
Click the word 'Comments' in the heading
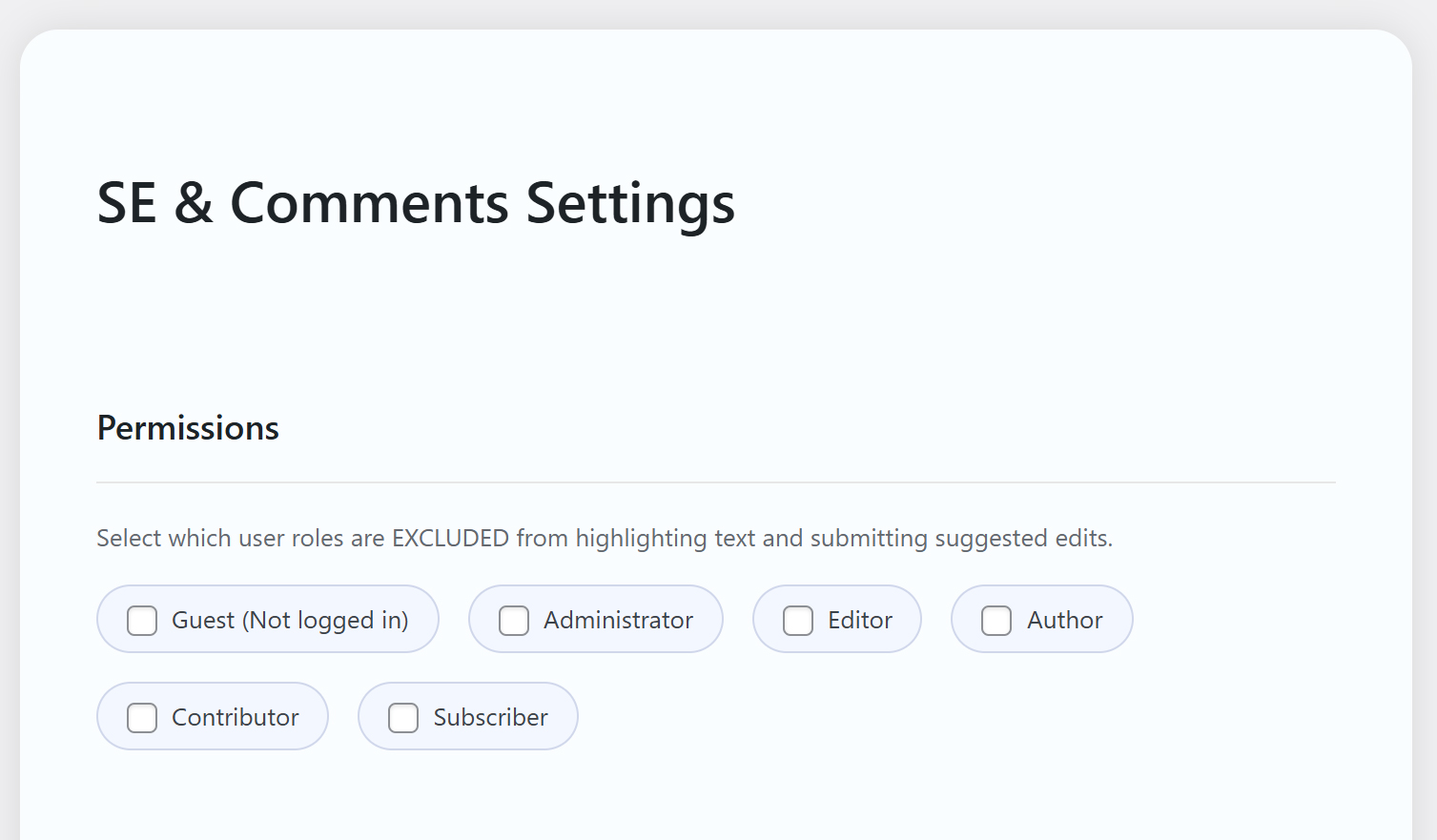click(x=369, y=203)
